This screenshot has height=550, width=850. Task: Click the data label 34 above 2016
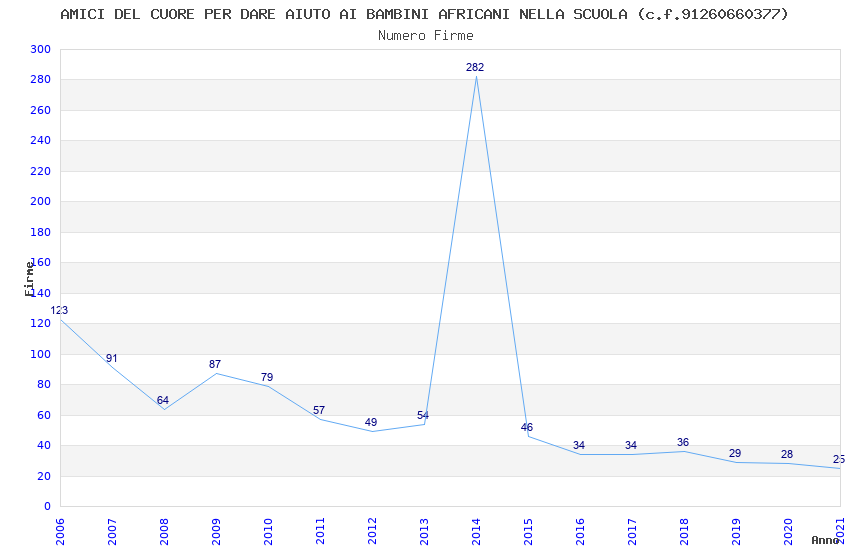click(x=579, y=445)
